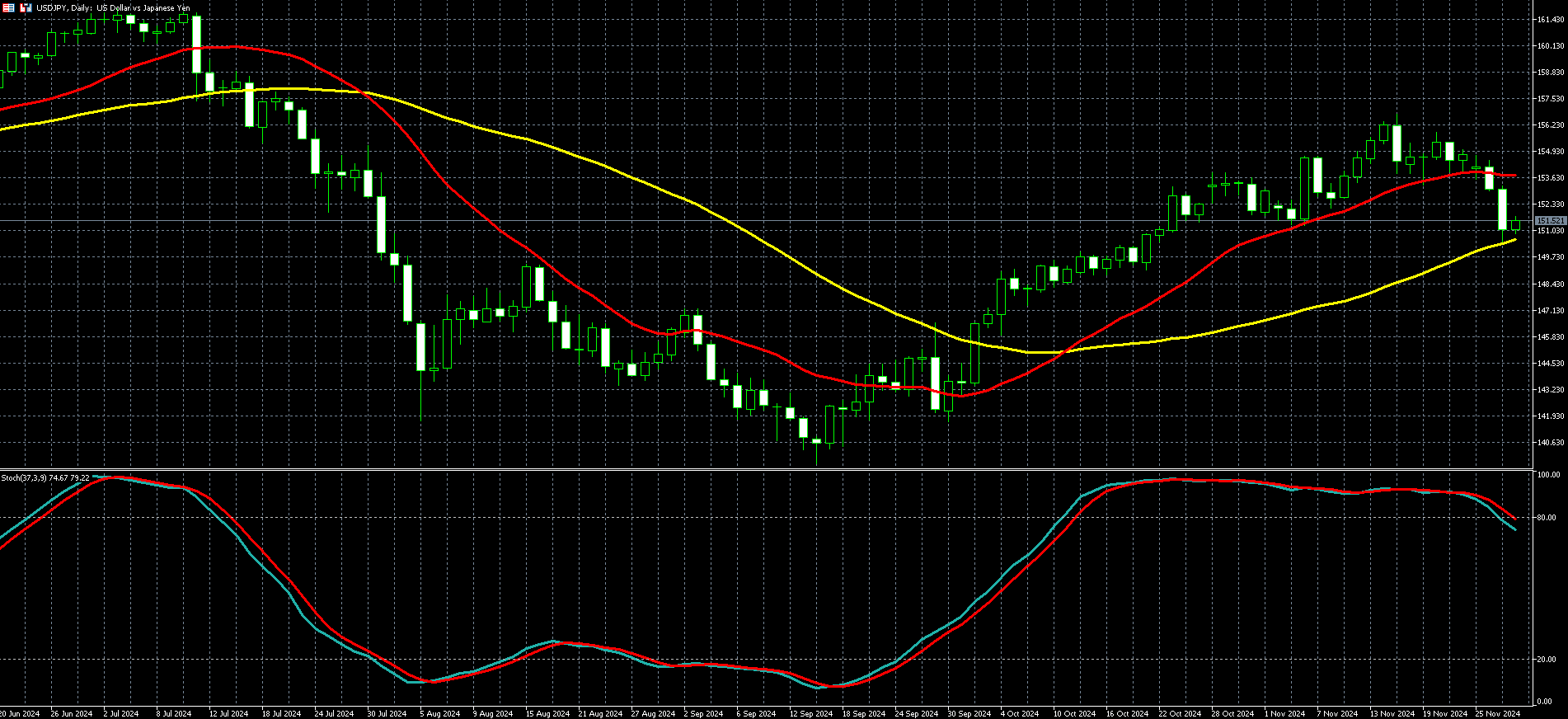Click the current price tag 151.521
This screenshot has height=719, width=1568.
coord(1550,221)
